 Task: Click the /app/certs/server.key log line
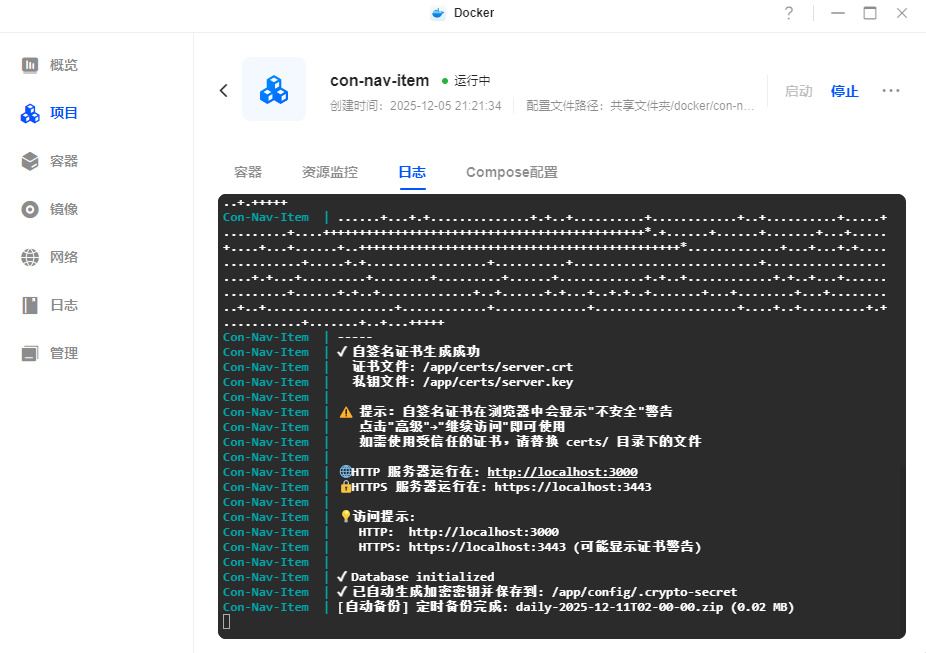pos(462,382)
